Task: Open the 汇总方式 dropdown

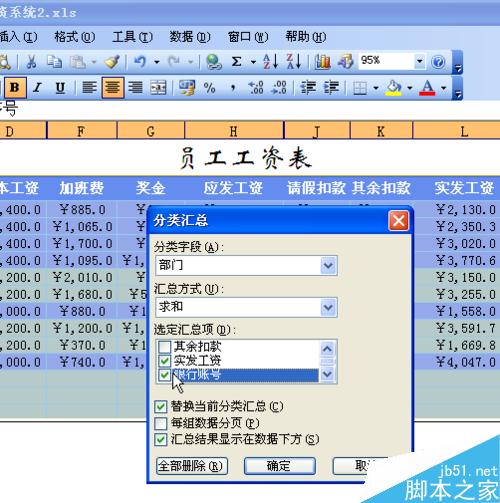Action: (x=328, y=307)
